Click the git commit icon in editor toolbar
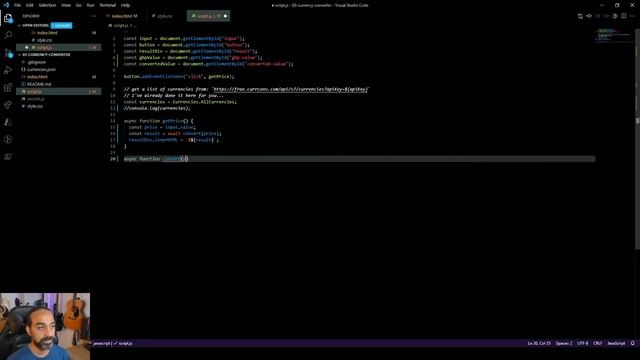640x360 pixels. coord(589,16)
